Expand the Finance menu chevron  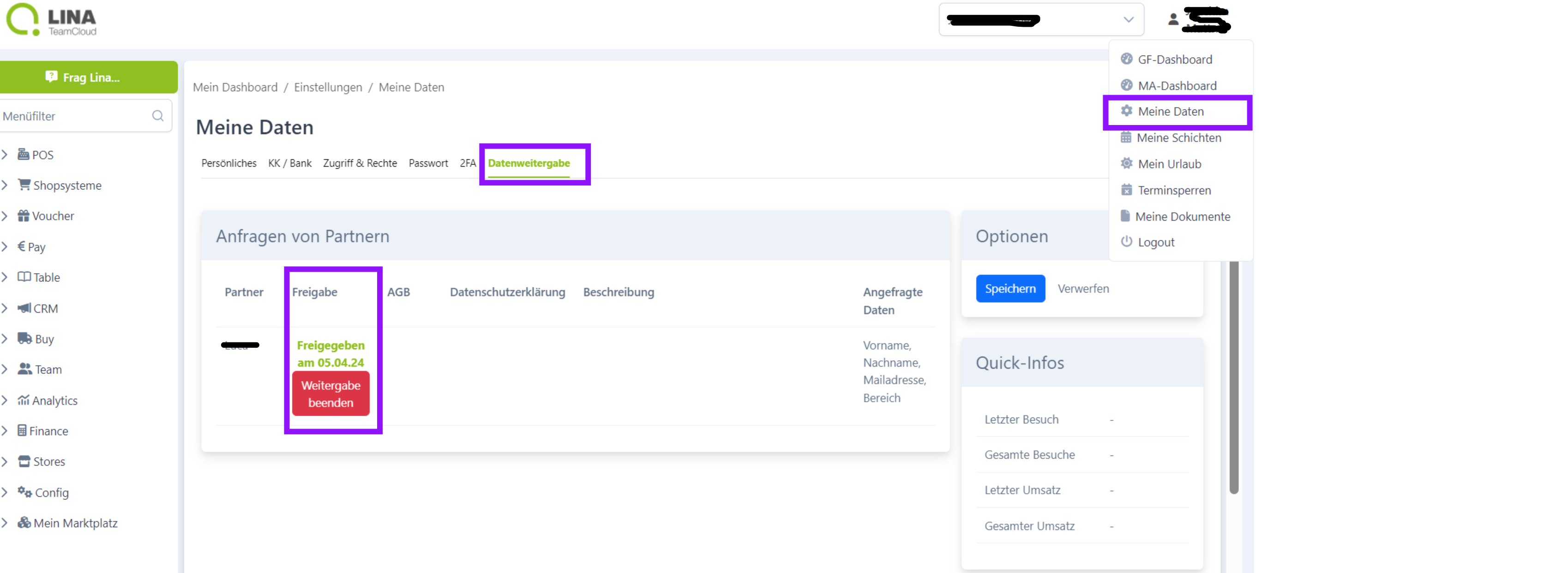pyautogui.click(x=5, y=430)
